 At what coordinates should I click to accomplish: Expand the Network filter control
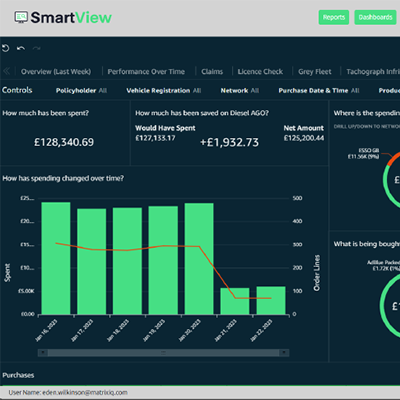(x=240, y=90)
